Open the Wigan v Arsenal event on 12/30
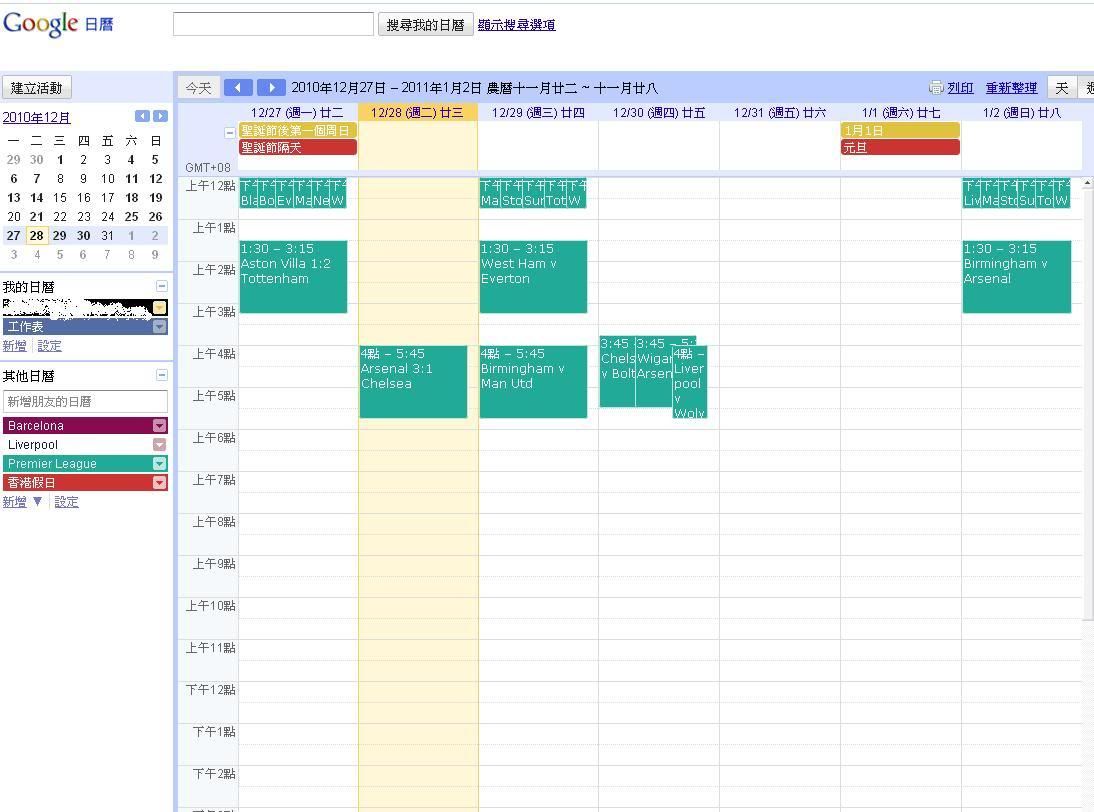Viewport: 1094px width, 812px height. click(654, 372)
